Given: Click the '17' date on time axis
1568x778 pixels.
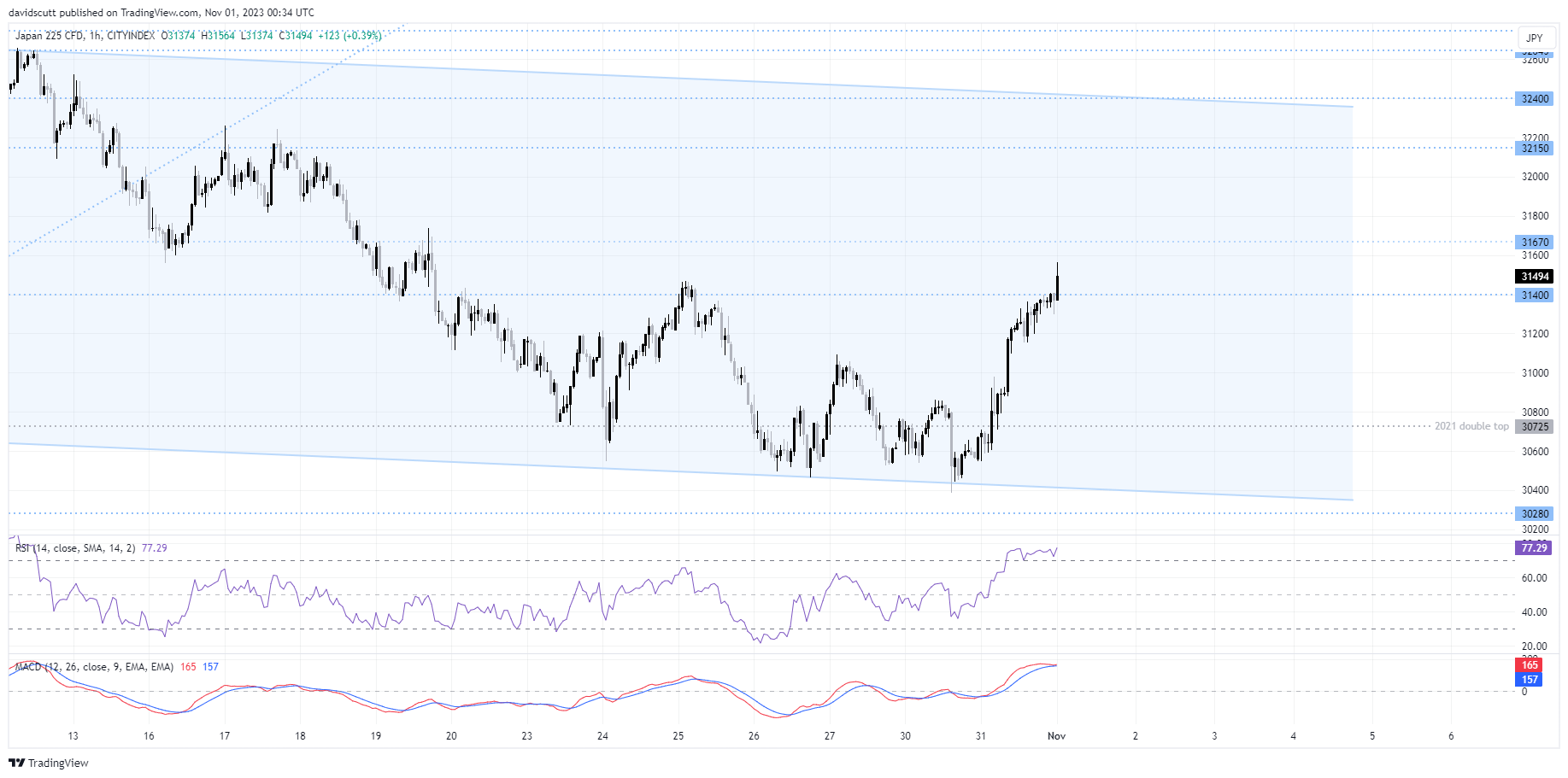Looking at the screenshot, I should [x=225, y=736].
